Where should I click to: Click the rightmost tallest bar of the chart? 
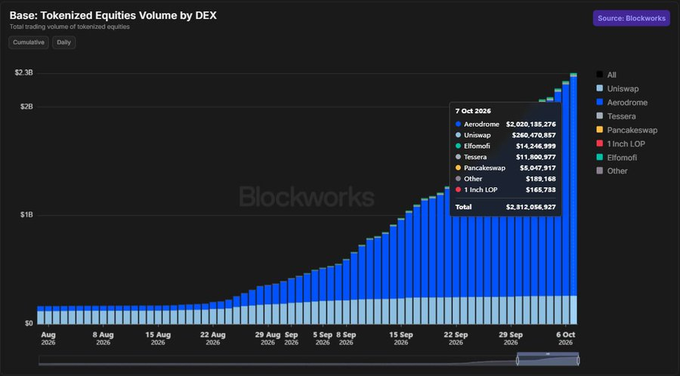click(x=573, y=199)
